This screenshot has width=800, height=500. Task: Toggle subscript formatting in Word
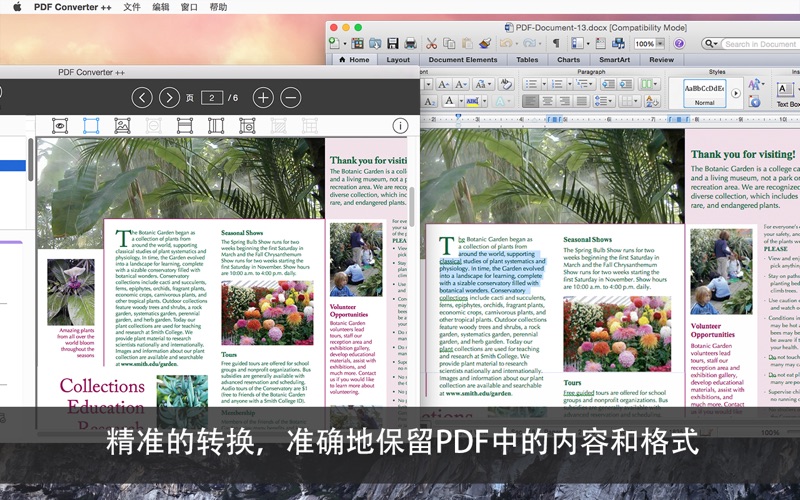430,101
